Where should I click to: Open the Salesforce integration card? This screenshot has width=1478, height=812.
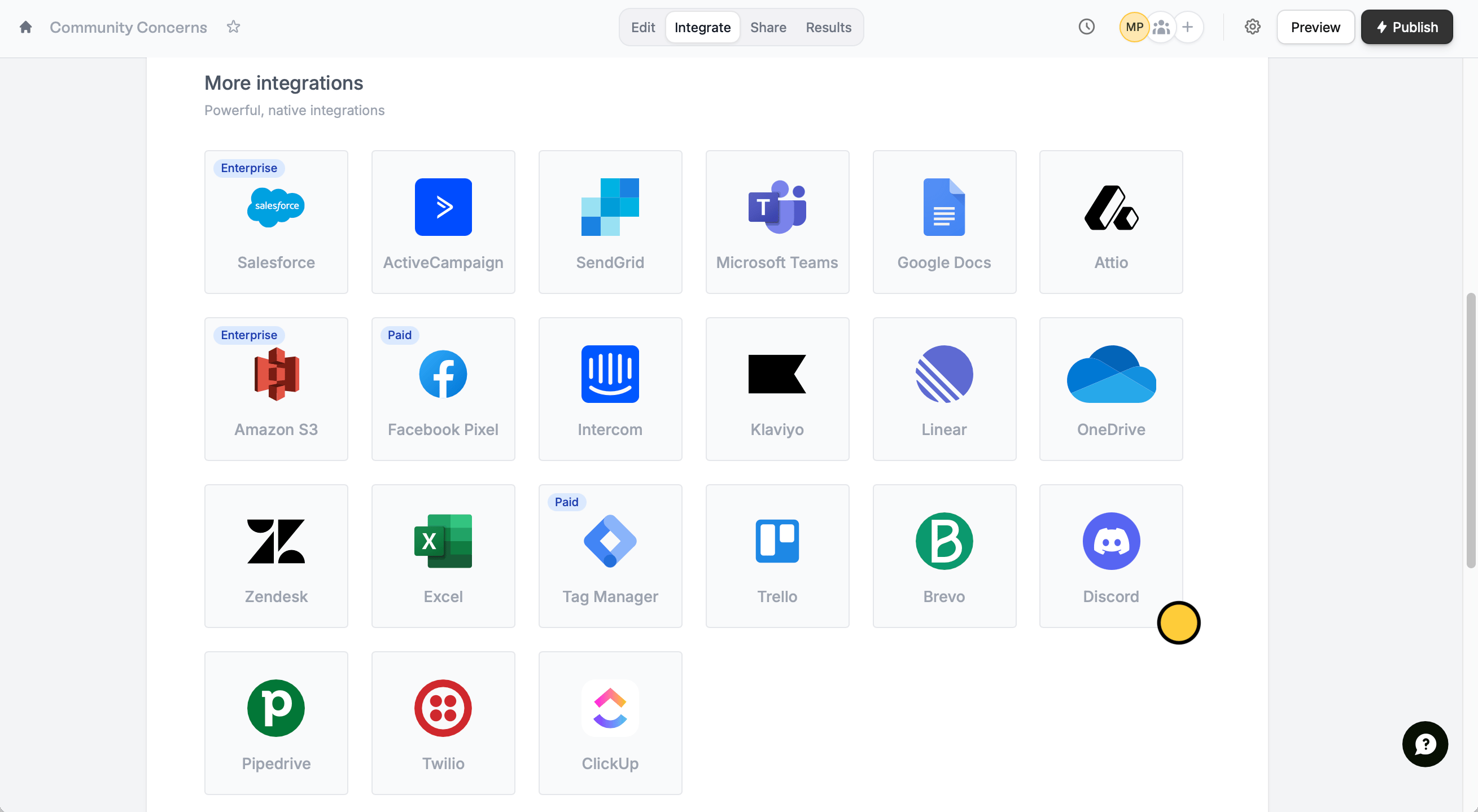276,222
